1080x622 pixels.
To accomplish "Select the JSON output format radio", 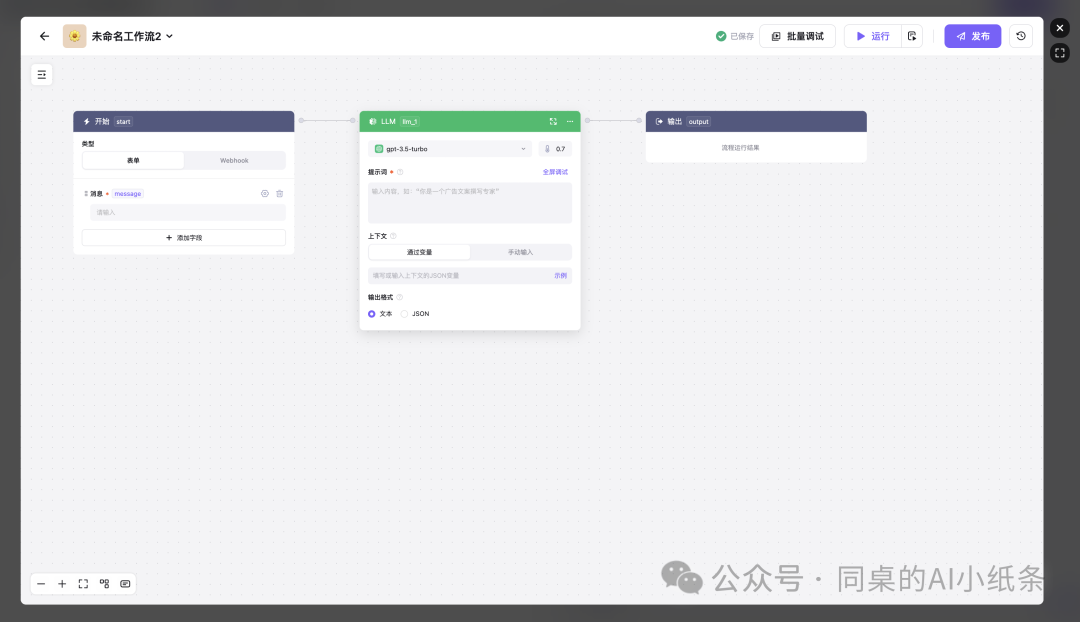I will pyautogui.click(x=405, y=314).
